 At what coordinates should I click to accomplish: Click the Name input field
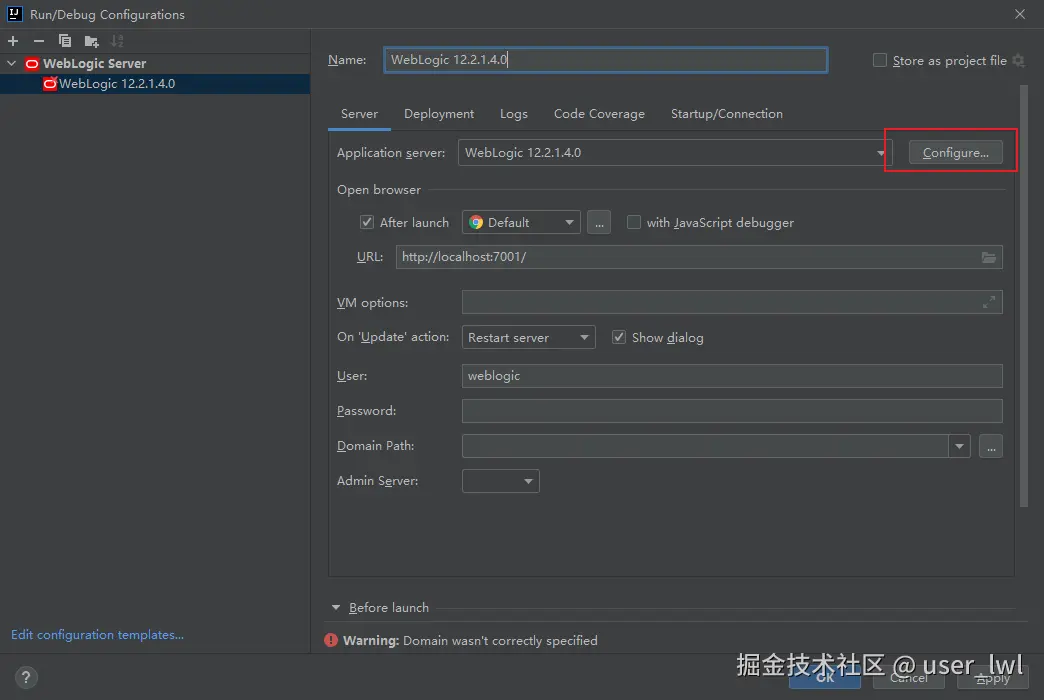(x=605, y=60)
